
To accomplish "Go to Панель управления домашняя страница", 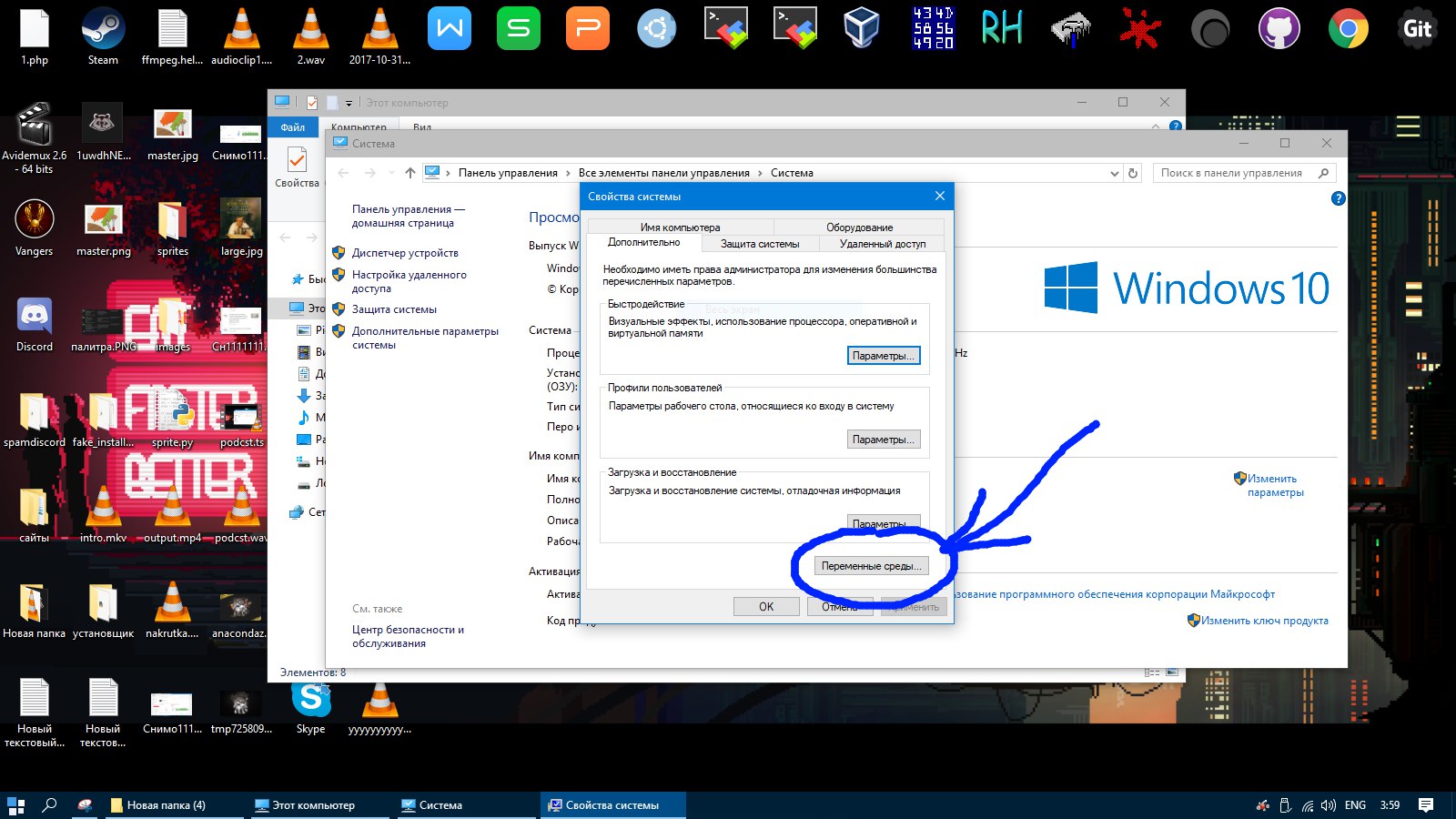I will coord(408,216).
